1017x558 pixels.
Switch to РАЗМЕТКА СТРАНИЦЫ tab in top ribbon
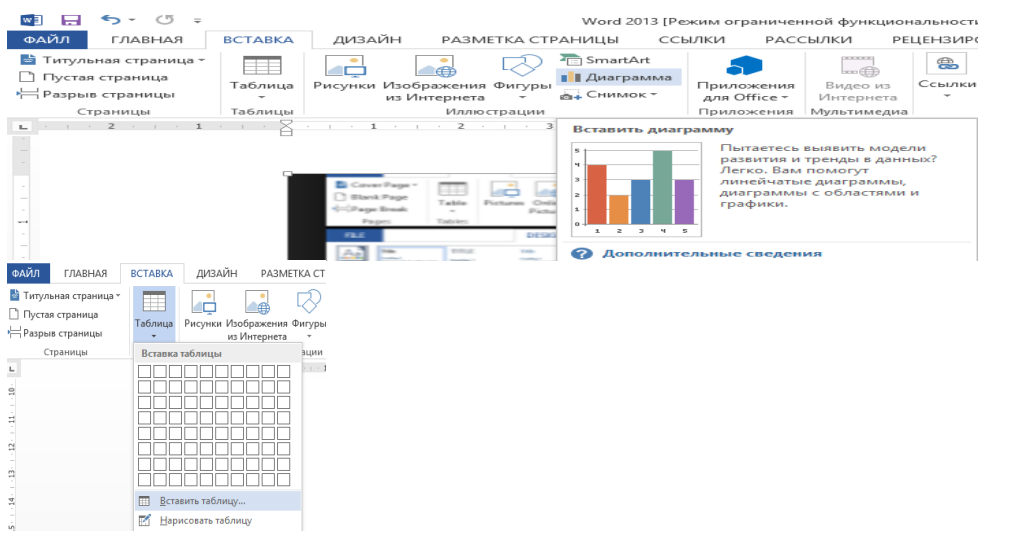[529, 39]
